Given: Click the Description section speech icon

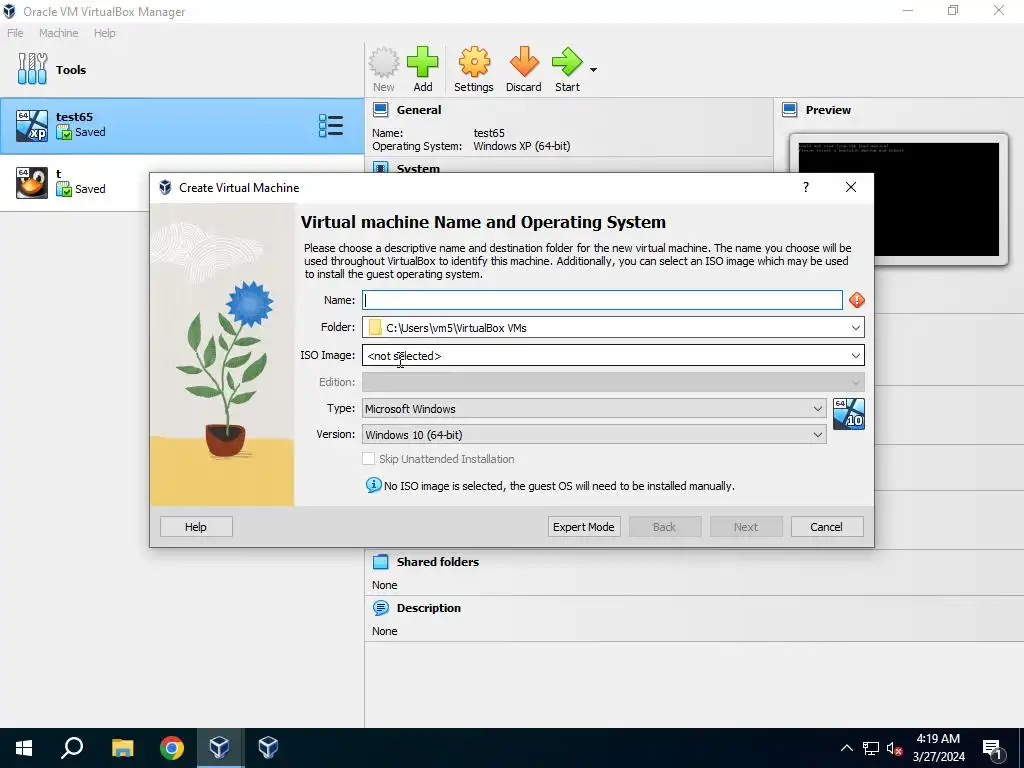Looking at the screenshot, I should 381,608.
